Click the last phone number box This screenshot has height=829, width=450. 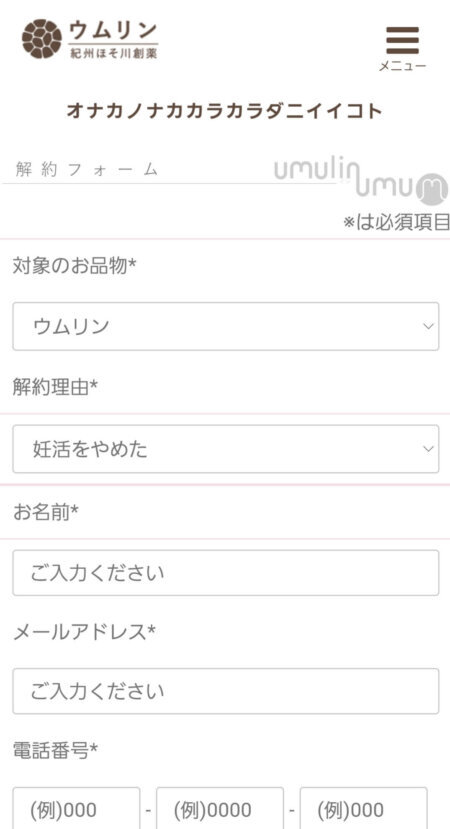pyautogui.click(x=364, y=808)
